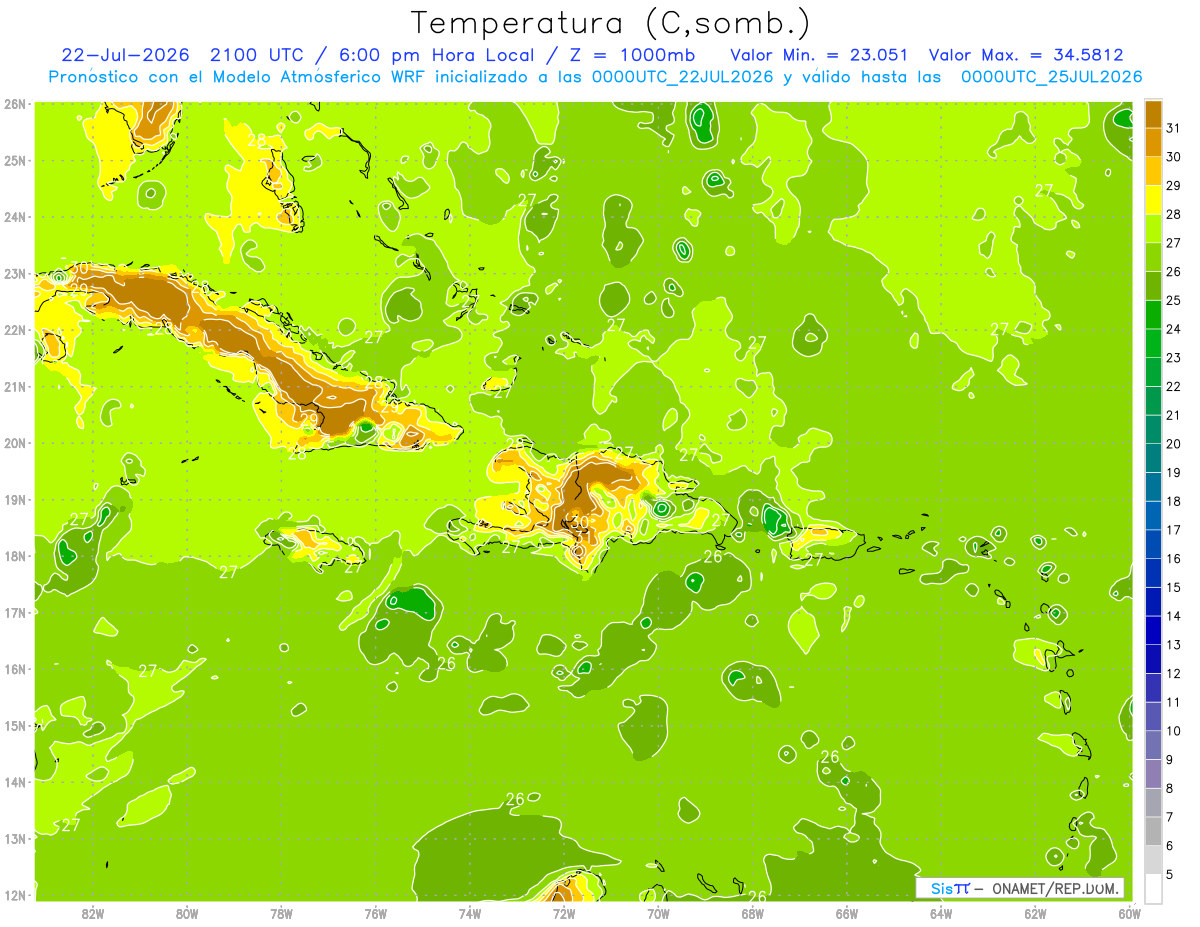Click the '80W' longitude axis label

pos(187,912)
